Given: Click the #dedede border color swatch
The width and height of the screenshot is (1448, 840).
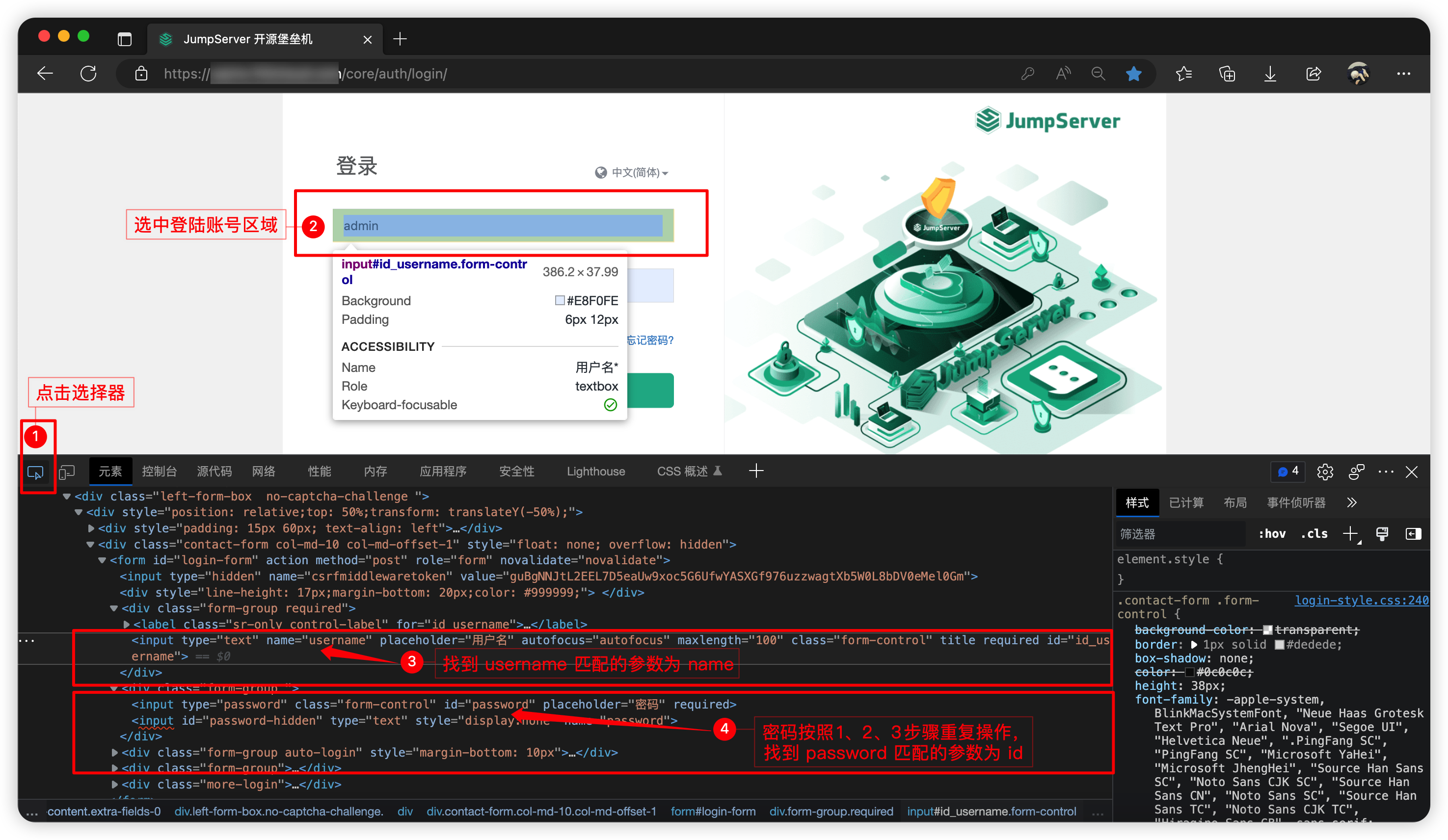Looking at the screenshot, I should (1279, 645).
